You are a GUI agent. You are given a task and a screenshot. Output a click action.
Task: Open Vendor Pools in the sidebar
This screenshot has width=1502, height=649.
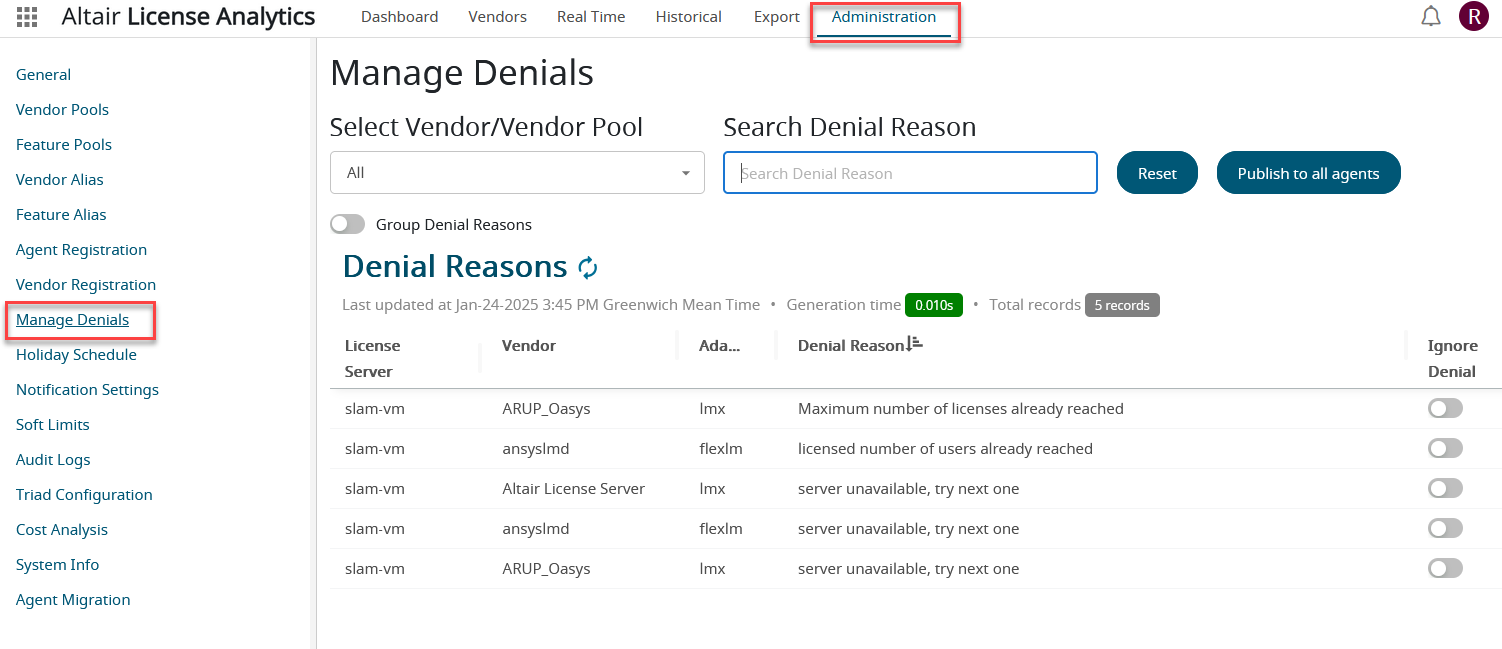coord(62,110)
